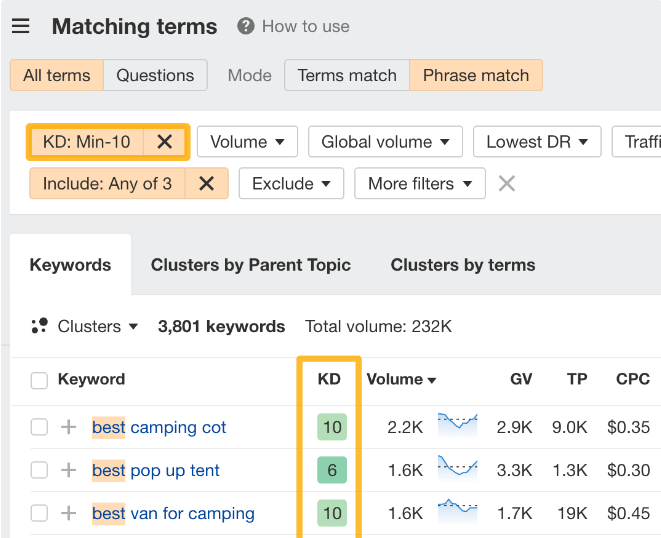Screen dimensions: 661x538
Task: Open the Global volume filter dropdown
Action: (x=385, y=142)
